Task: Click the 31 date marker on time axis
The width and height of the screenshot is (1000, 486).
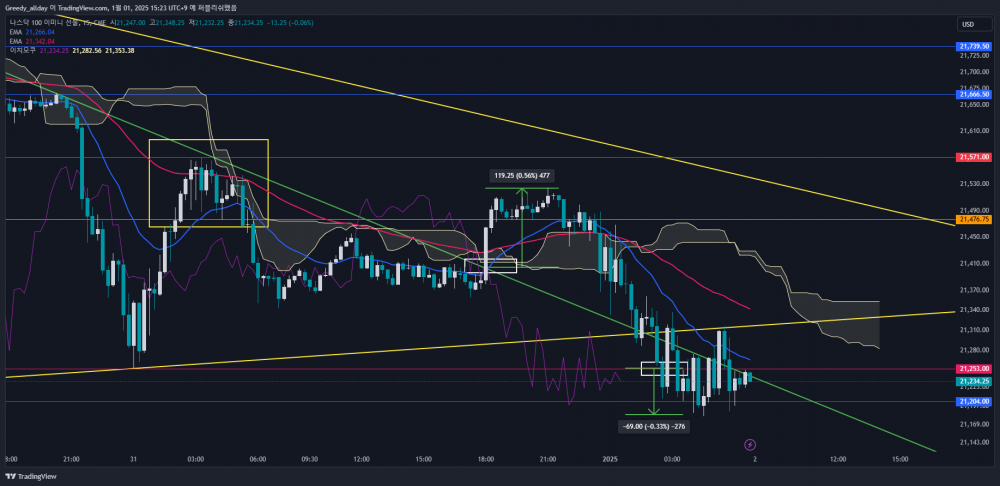Action: (x=132, y=459)
